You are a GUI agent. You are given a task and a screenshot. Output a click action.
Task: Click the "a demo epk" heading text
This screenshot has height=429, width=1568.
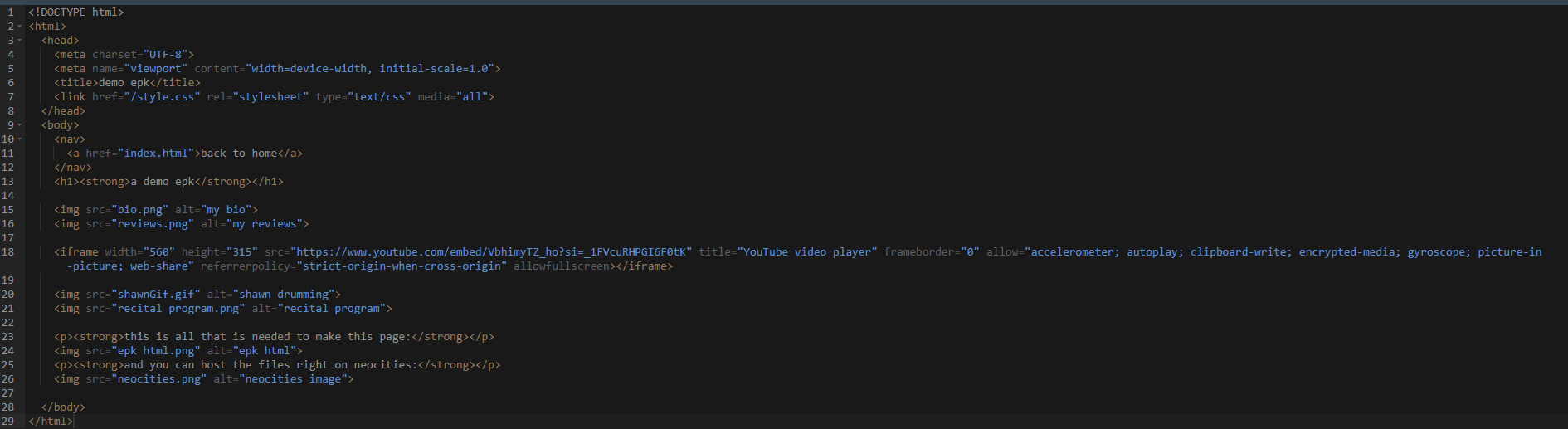coord(162,182)
